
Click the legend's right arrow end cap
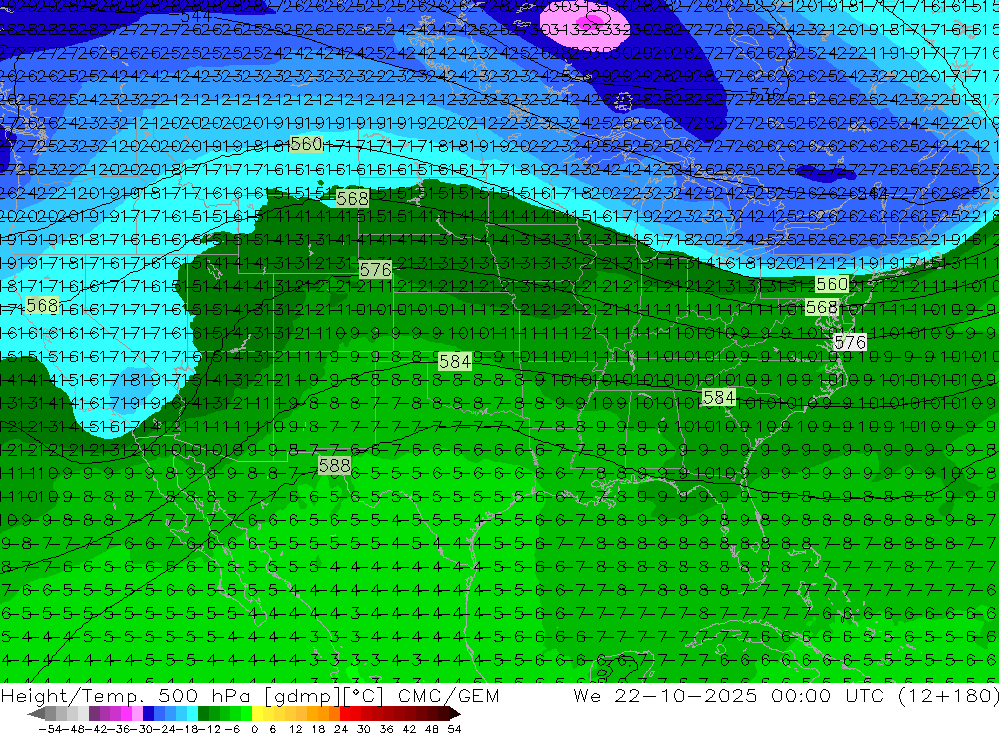click(x=455, y=714)
